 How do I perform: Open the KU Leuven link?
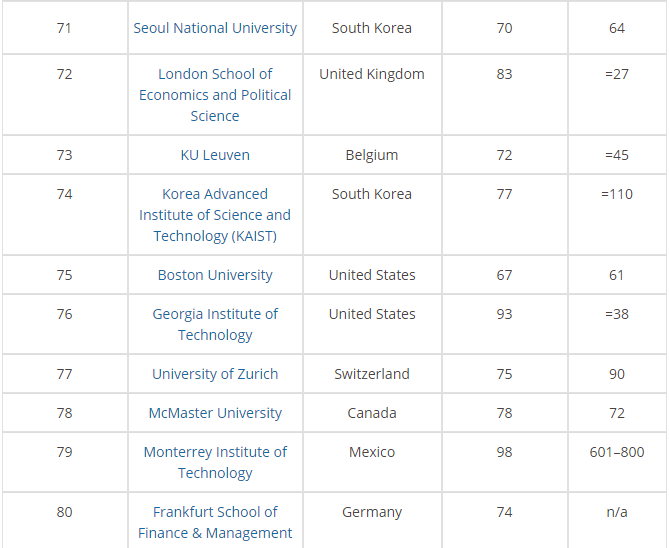point(215,155)
